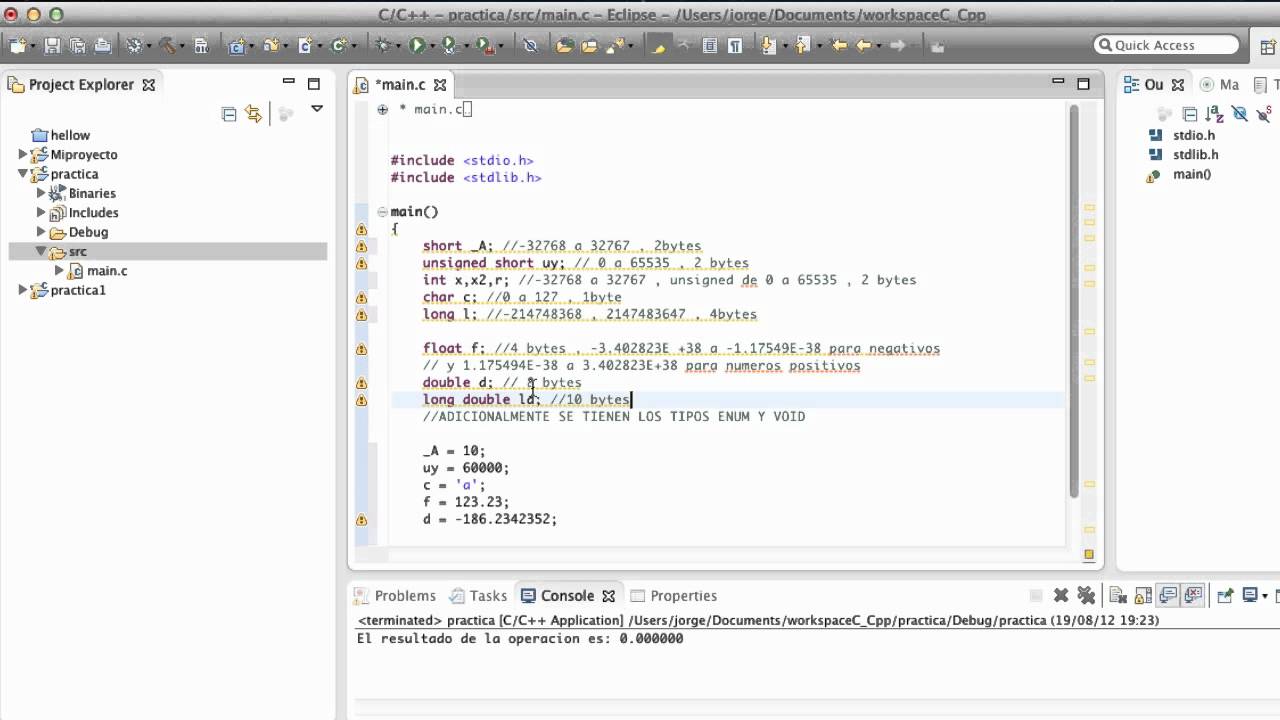This screenshot has height=720, width=1280.
Task: Toggle Show Console When Standard Out Changes
Action: pos(1167,596)
